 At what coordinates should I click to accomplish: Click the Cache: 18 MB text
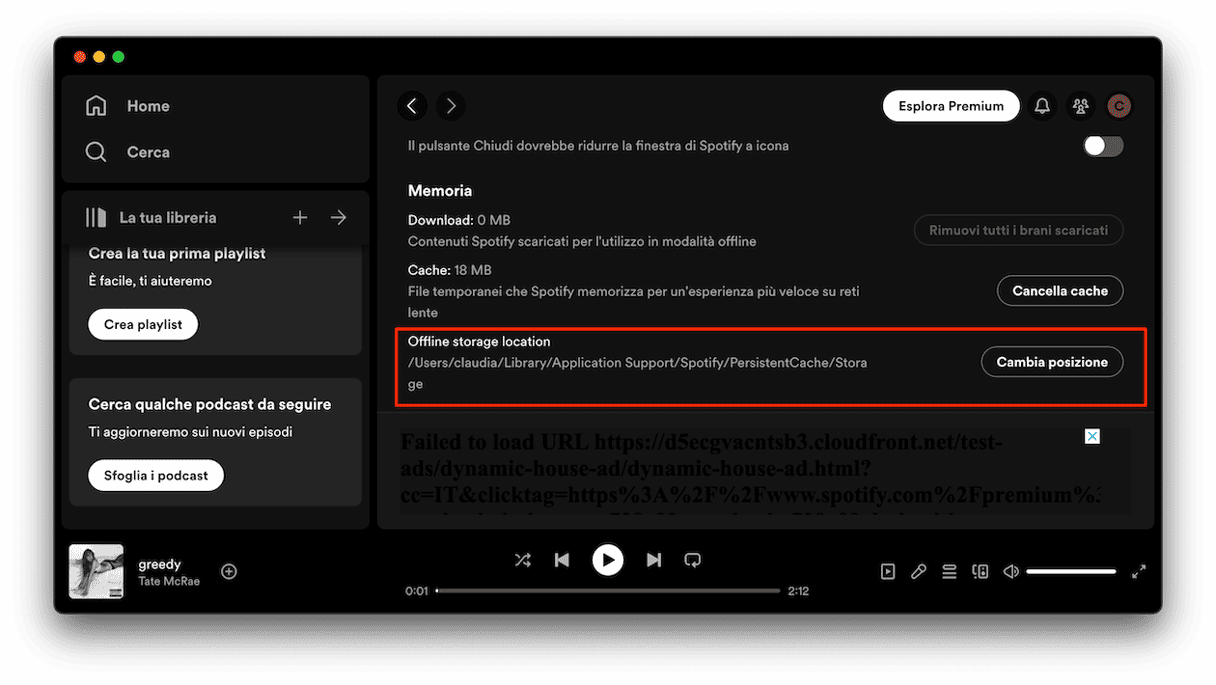coord(450,270)
